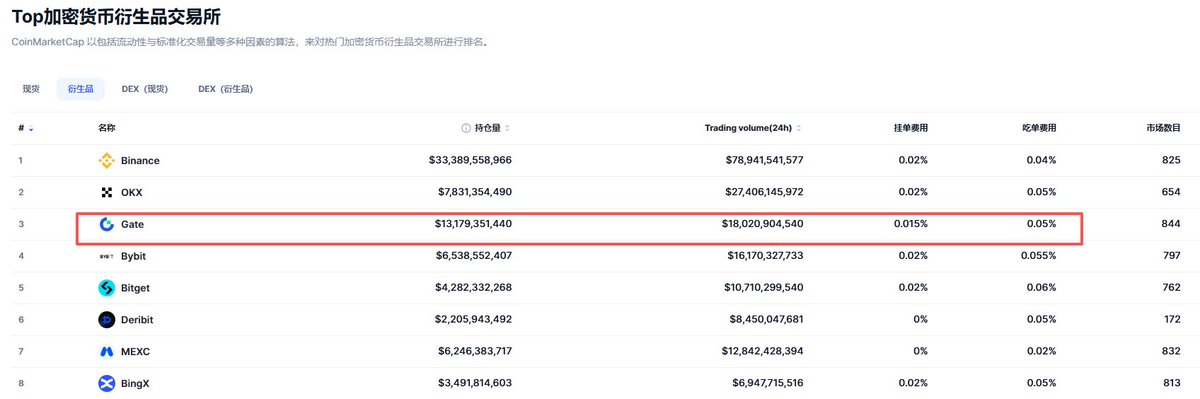This screenshot has height=399, width=1200.
Task: Click the 名称 column header
Action: tap(107, 128)
